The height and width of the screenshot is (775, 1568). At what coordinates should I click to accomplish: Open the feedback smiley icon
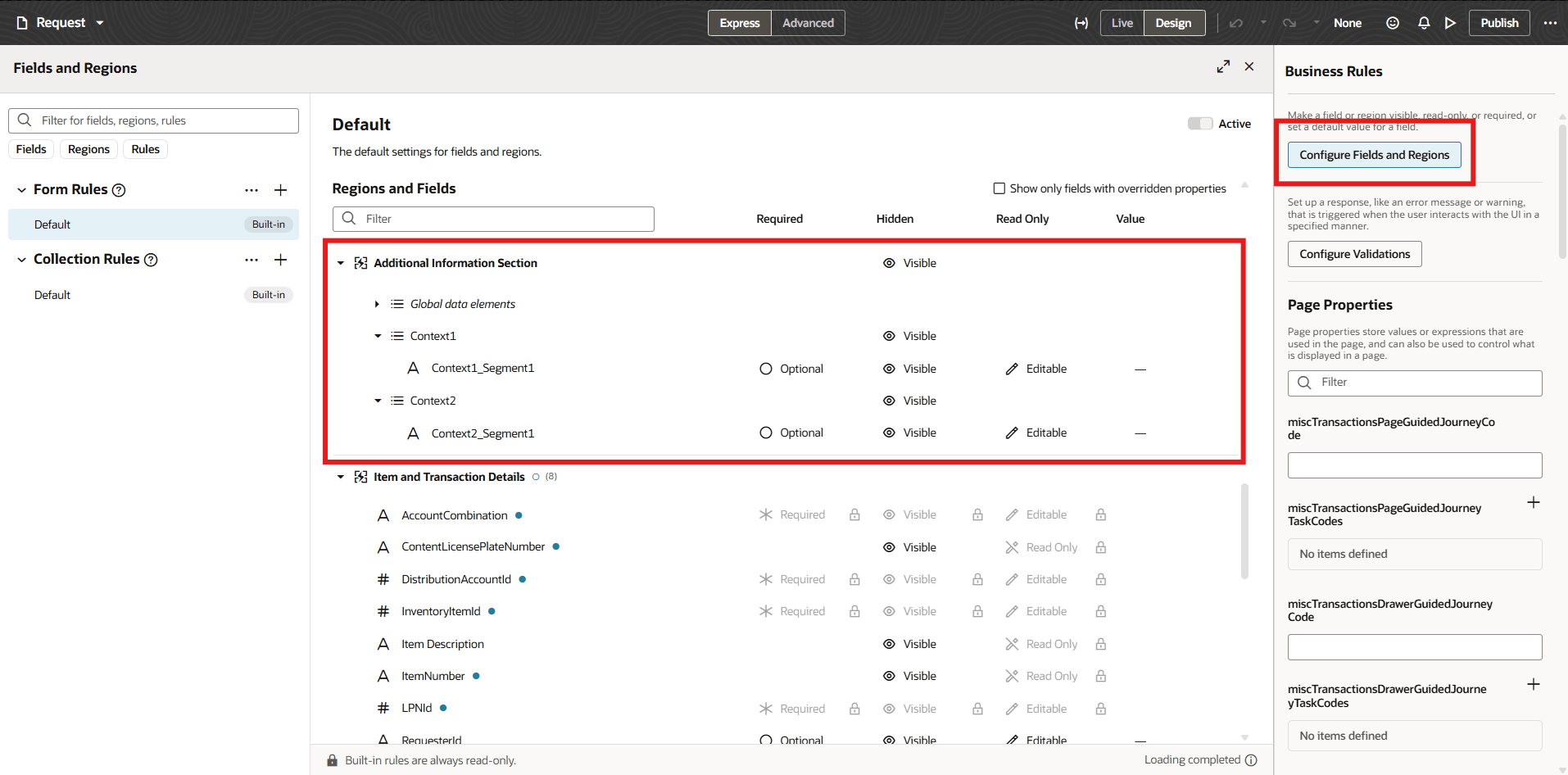pyautogui.click(x=1393, y=23)
